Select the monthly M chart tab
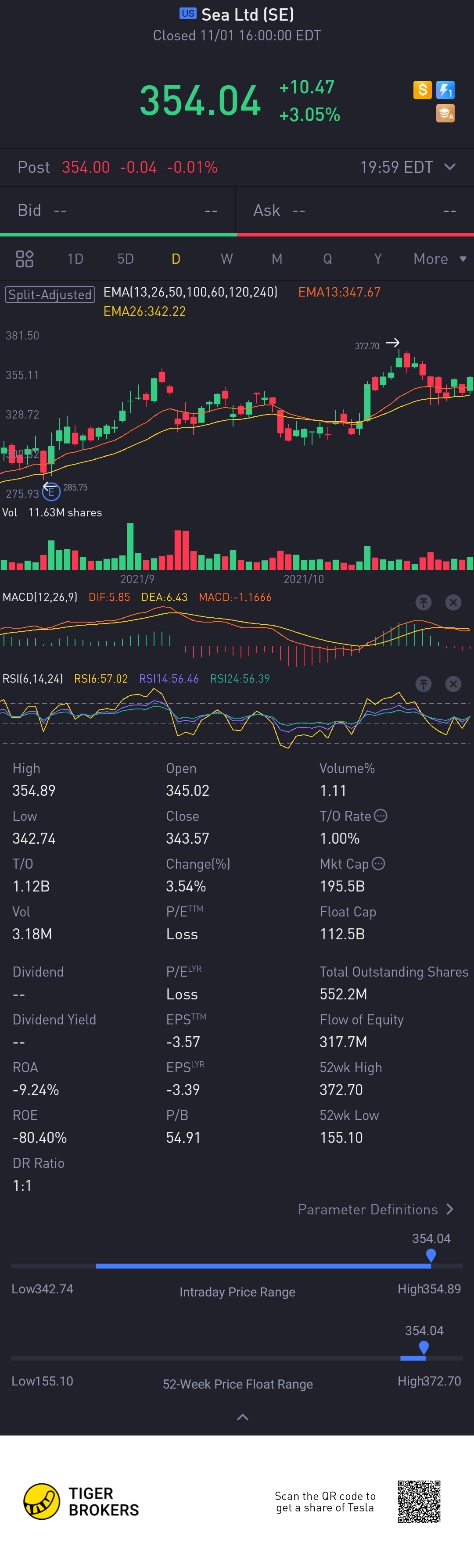The width and height of the screenshot is (474, 1568). coord(277,259)
